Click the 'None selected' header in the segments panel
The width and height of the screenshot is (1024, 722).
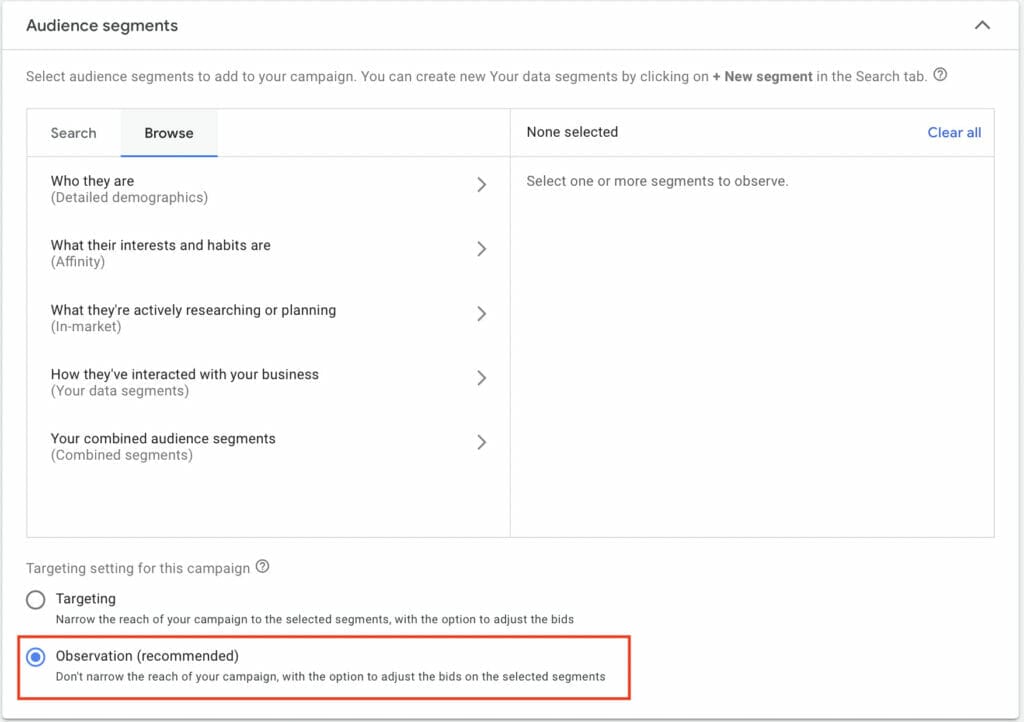(x=572, y=131)
